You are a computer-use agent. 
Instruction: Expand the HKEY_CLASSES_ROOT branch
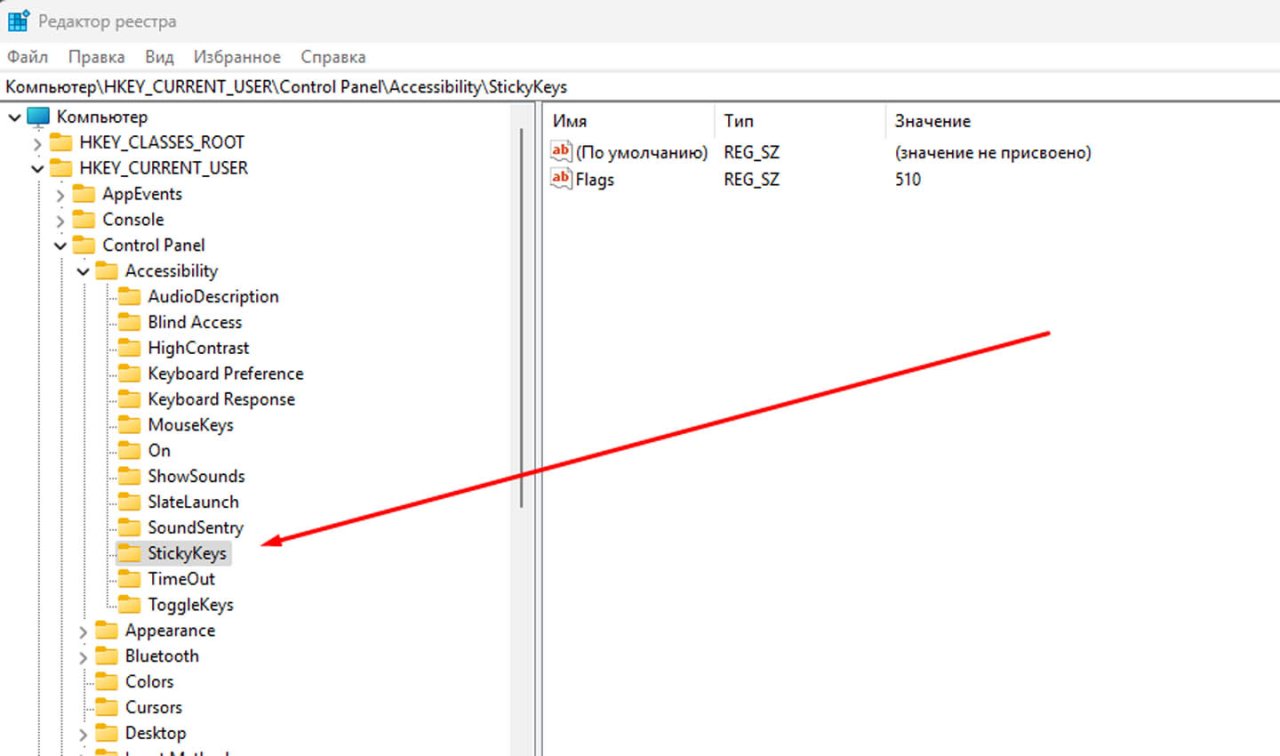pos(38,143)
